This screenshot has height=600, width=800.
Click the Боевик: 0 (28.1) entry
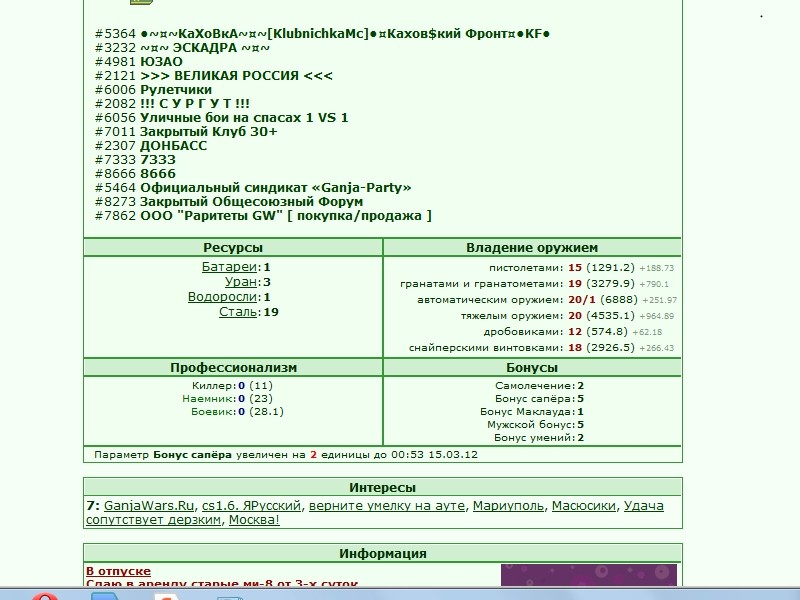tap(237, 412)
